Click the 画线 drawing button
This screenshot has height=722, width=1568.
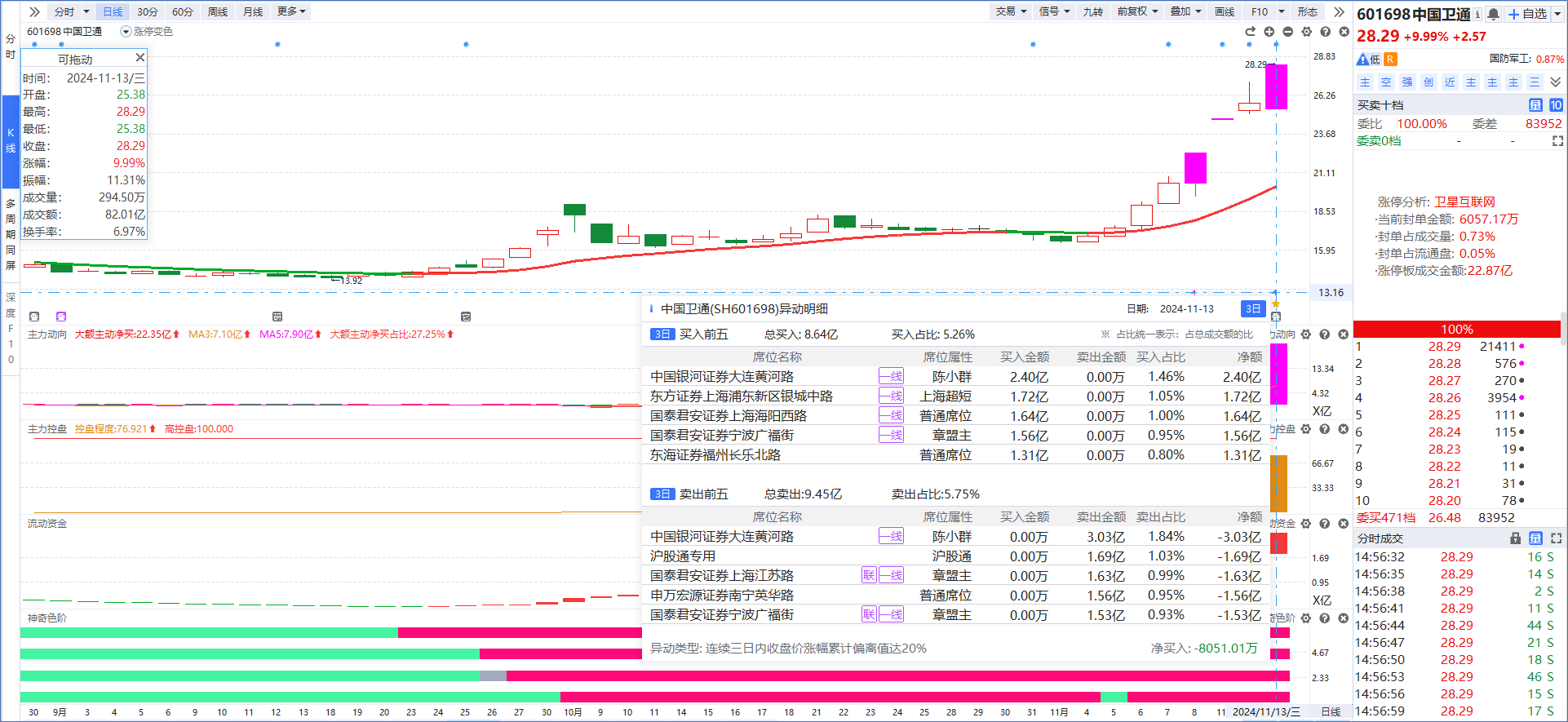(x=1225, y=11)
